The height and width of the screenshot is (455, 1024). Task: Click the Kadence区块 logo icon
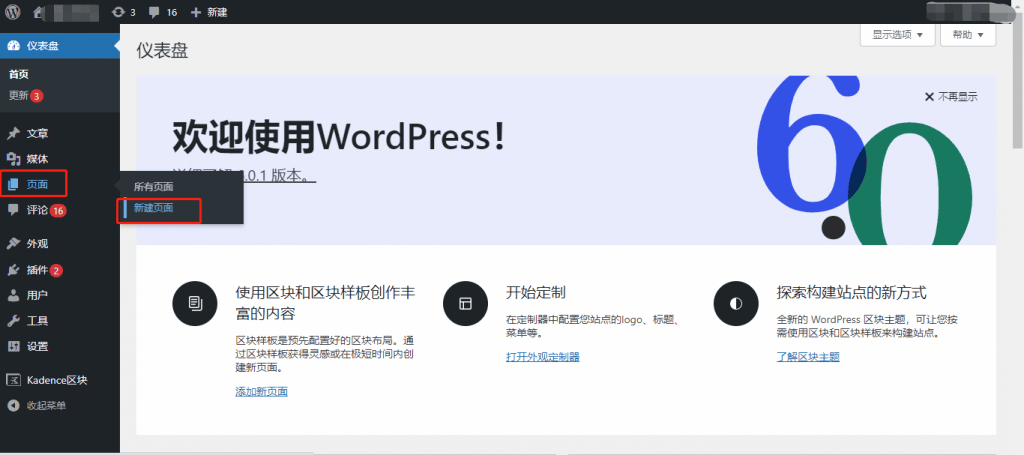[x=13, y=380]
